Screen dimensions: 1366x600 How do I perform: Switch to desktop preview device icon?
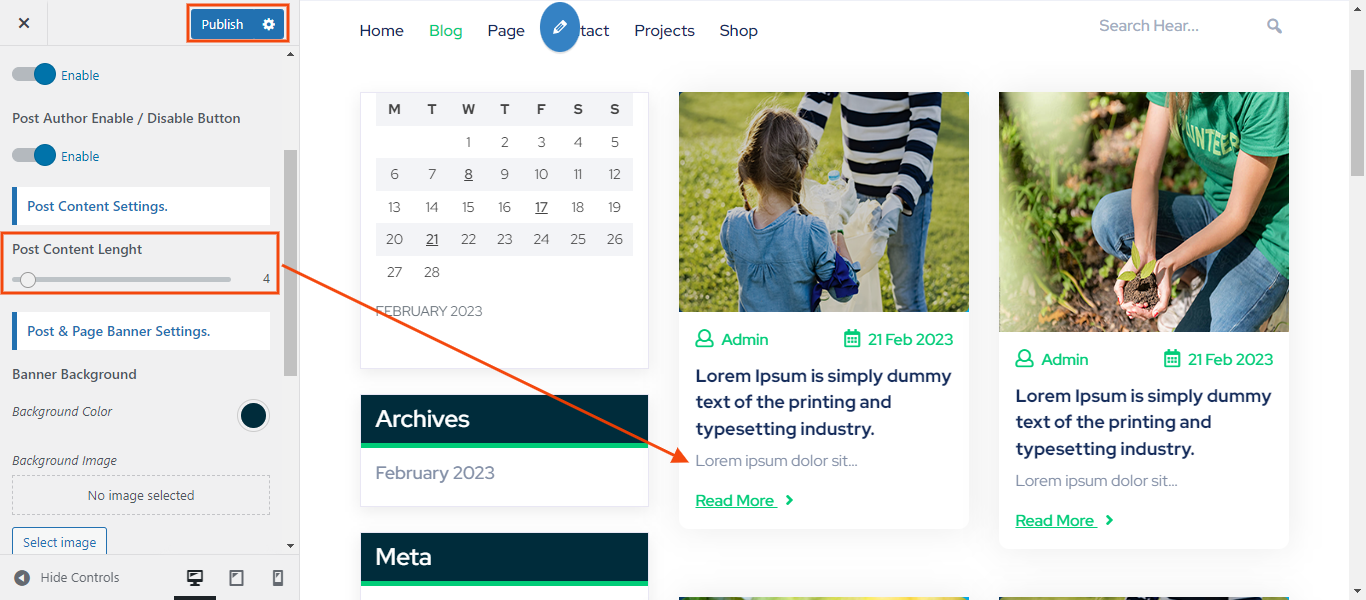pyautogui.click(x=195, y=578)
